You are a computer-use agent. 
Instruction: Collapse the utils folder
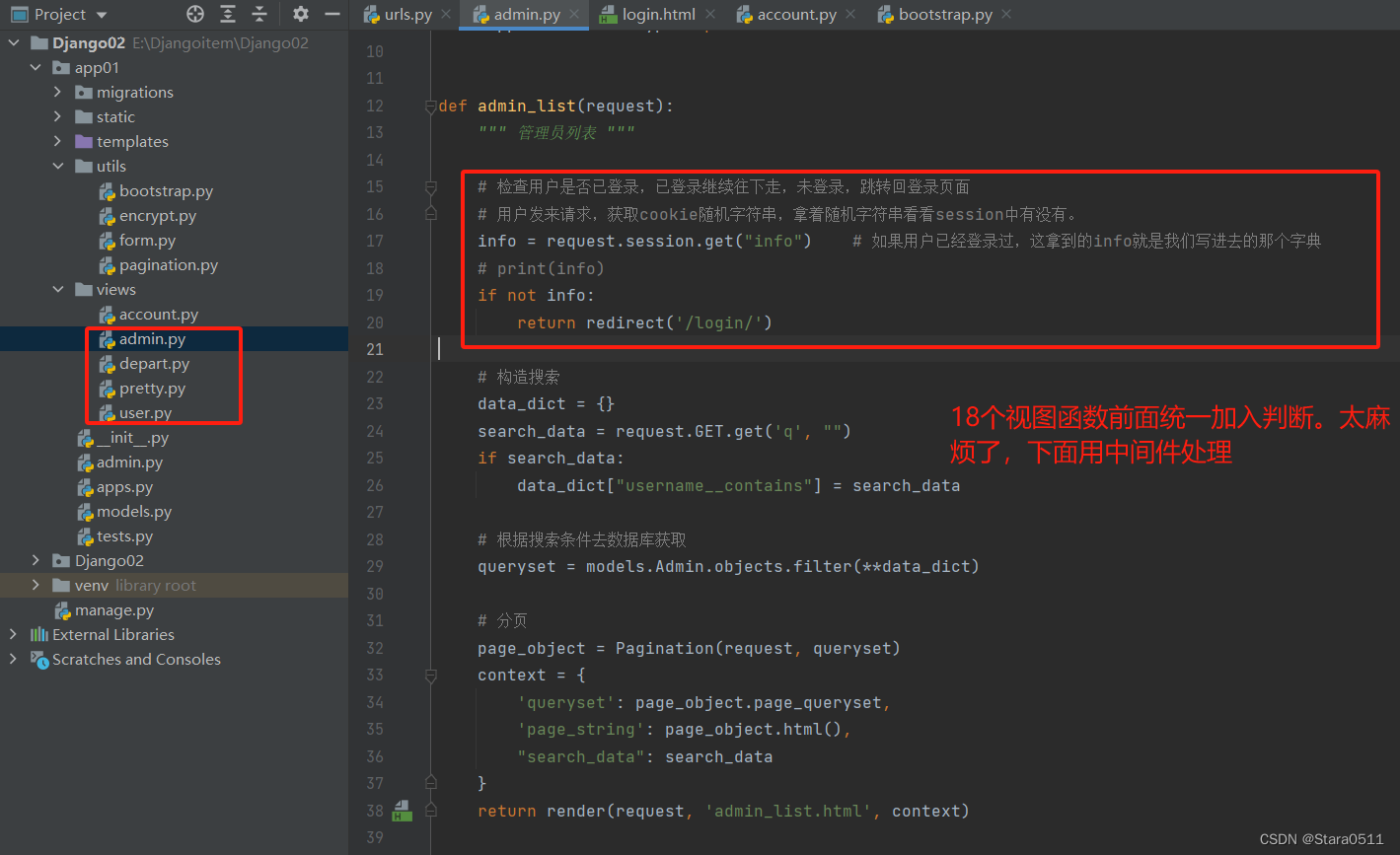[x=57, y=167]
